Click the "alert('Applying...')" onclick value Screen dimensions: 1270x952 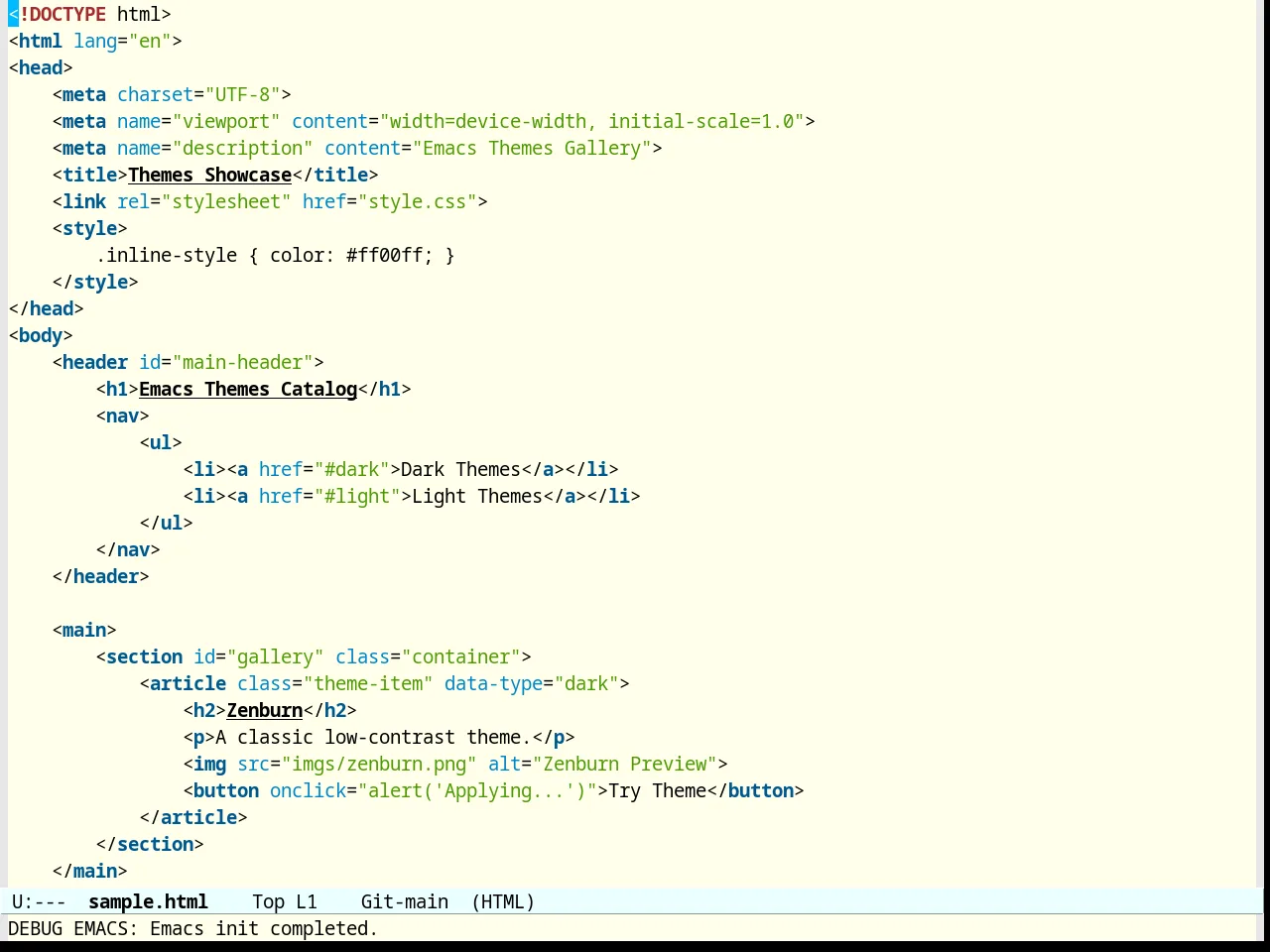click(477, 790)
